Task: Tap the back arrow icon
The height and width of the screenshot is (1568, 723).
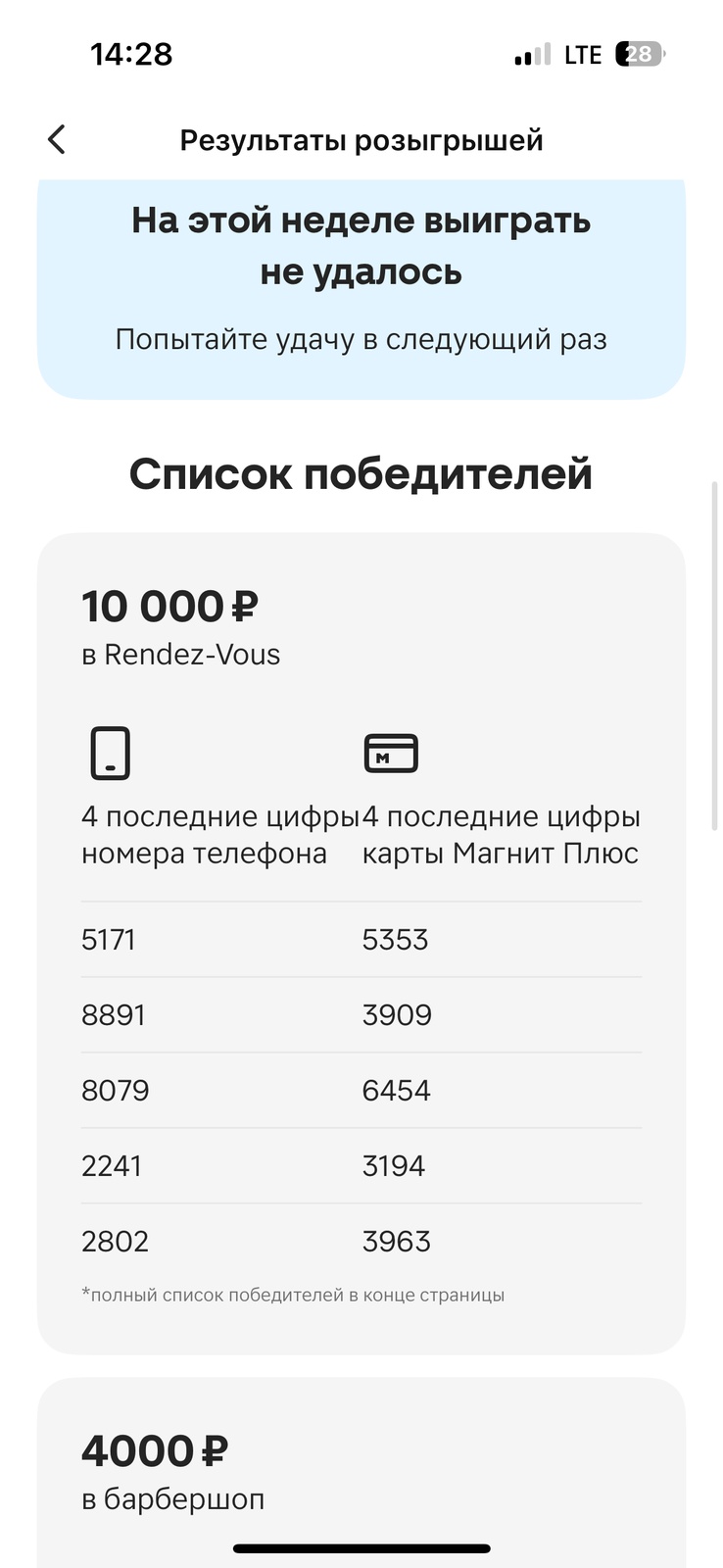Action: tap(57, 140)
